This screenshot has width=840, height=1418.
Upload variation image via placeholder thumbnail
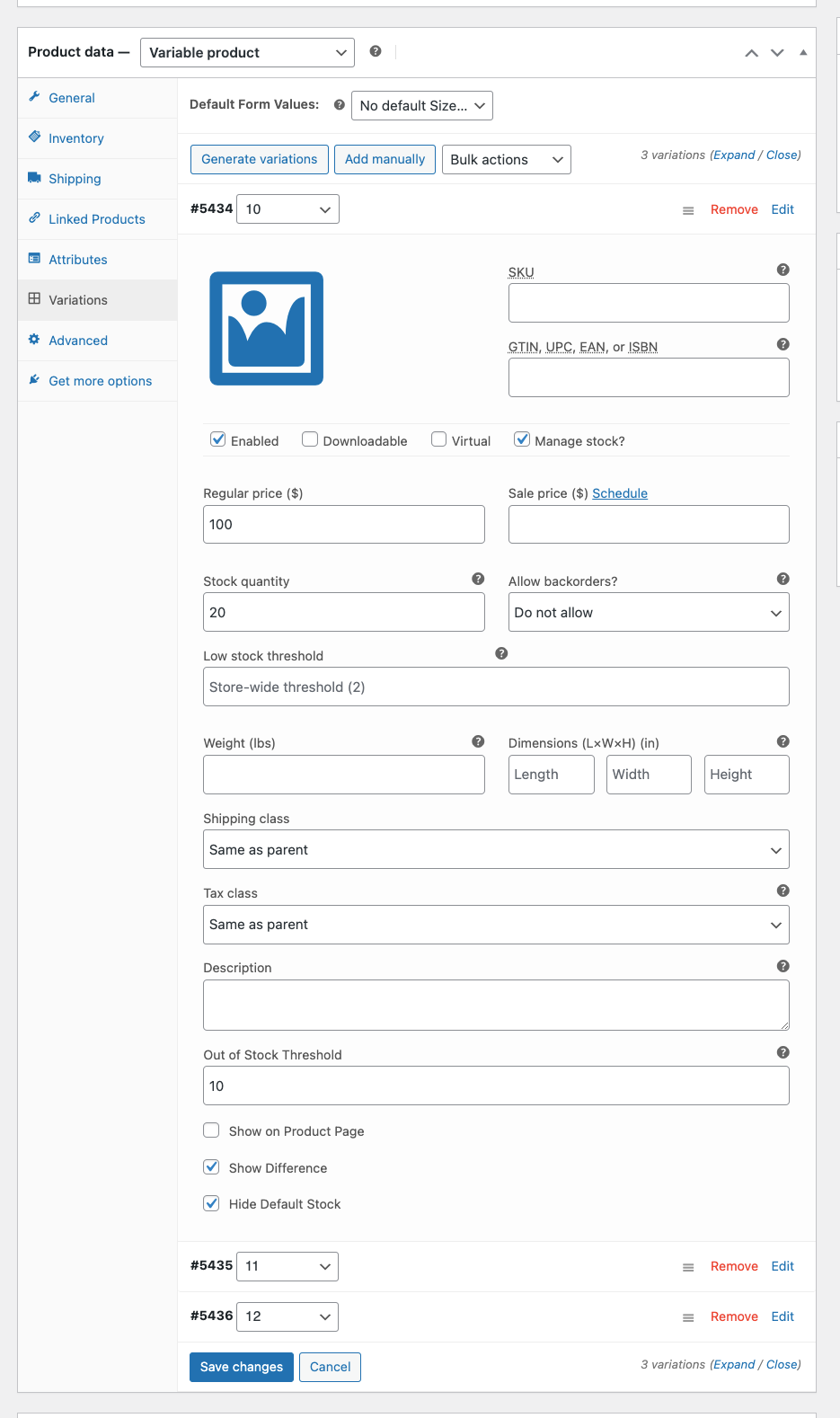point(266,329)
